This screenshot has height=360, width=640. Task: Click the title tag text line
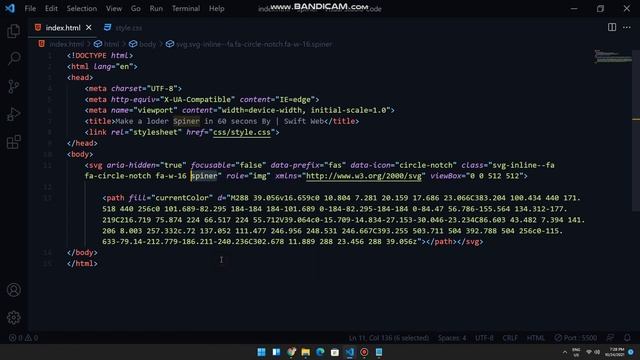222,121
